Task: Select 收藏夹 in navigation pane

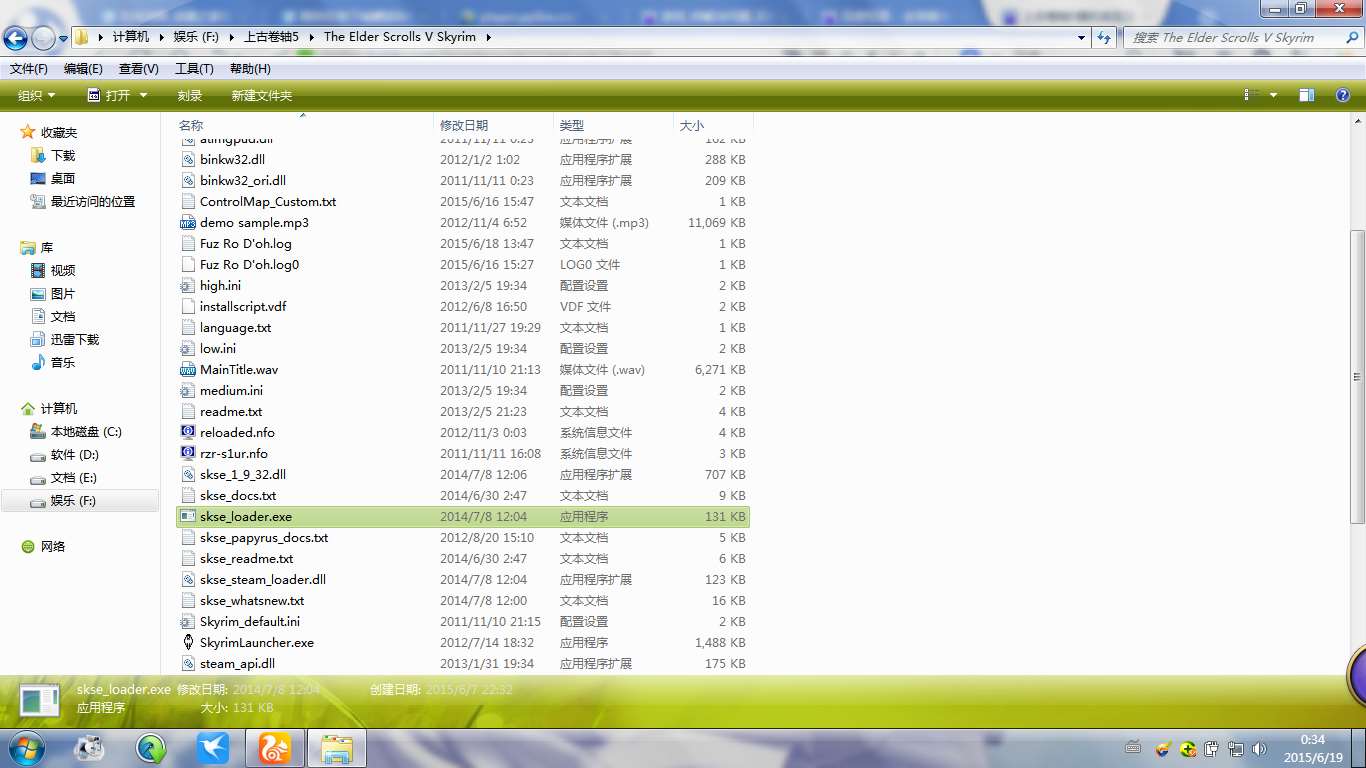Action: [x=58, y=133]
